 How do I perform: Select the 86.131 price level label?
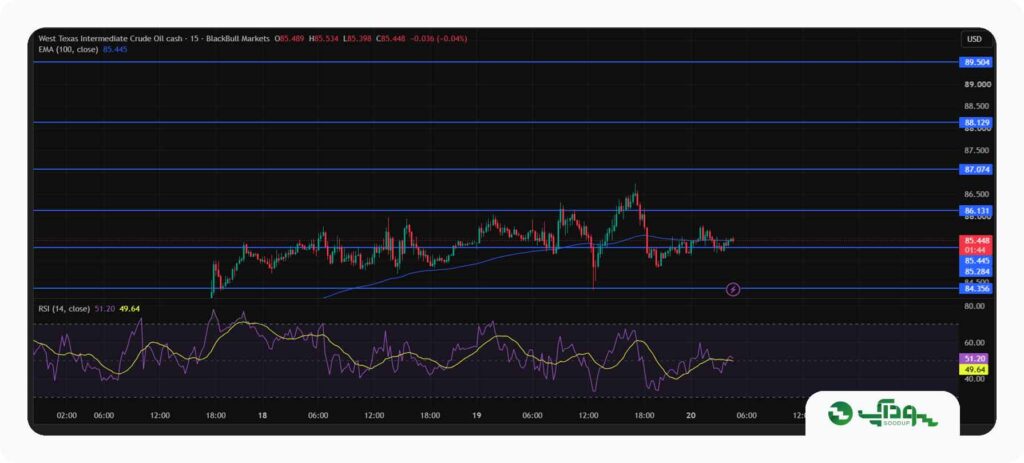click(x=976, y=211)
